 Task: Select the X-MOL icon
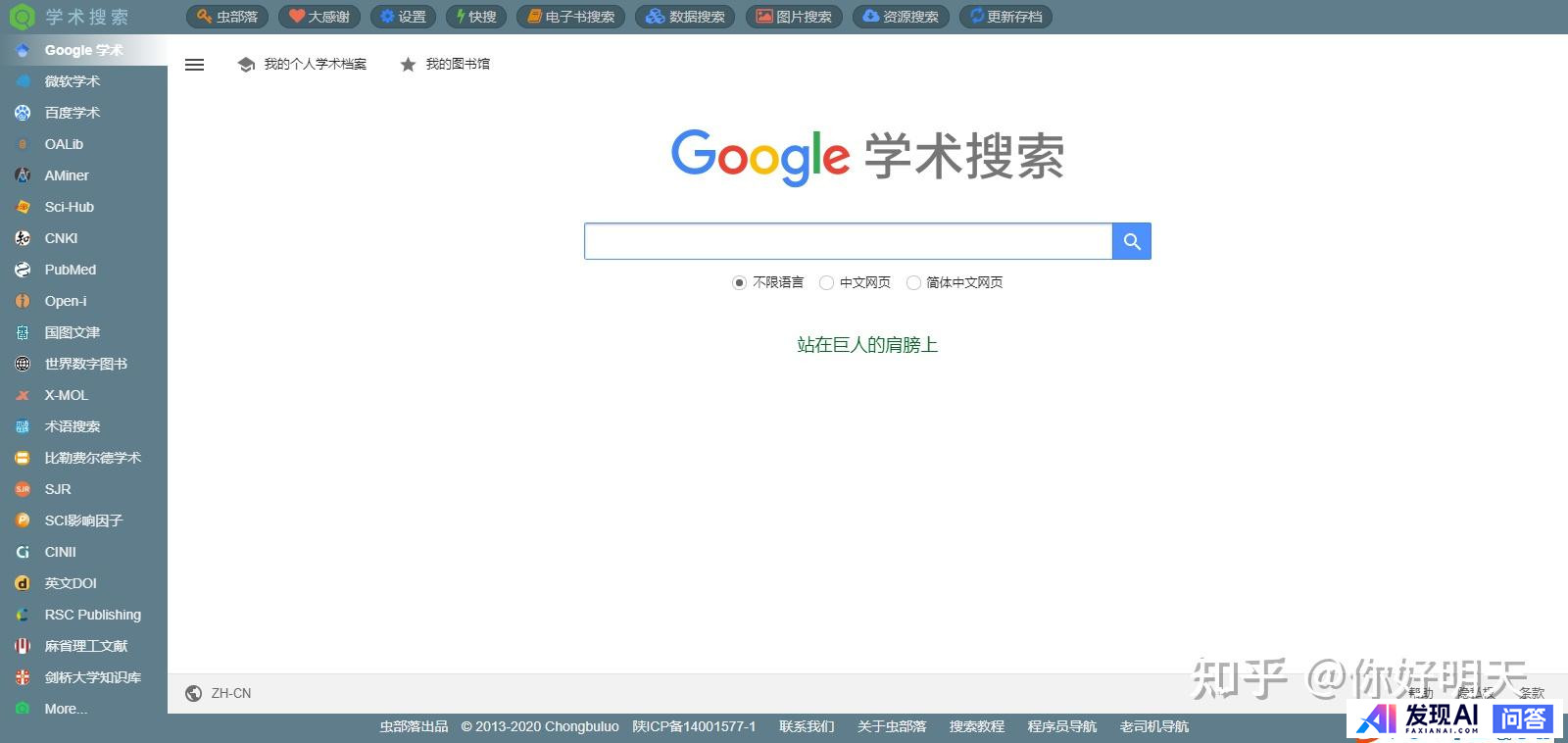coord(23,395)
